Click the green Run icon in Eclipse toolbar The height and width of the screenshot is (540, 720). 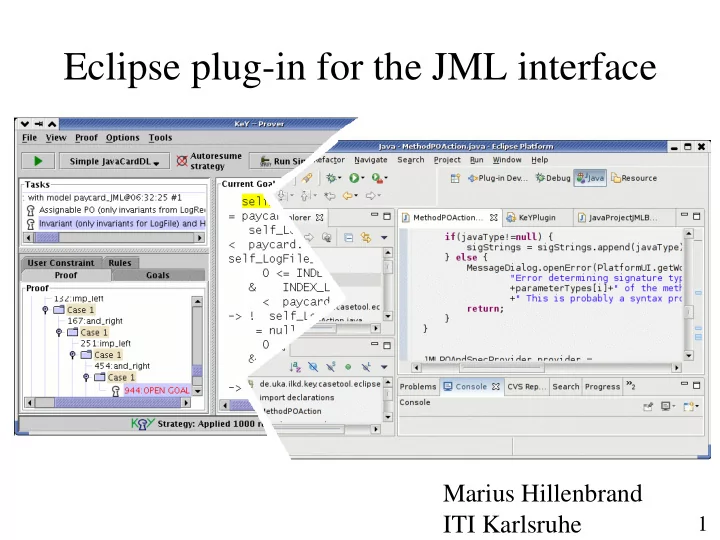pyautogui.click(x=354, y=178)
